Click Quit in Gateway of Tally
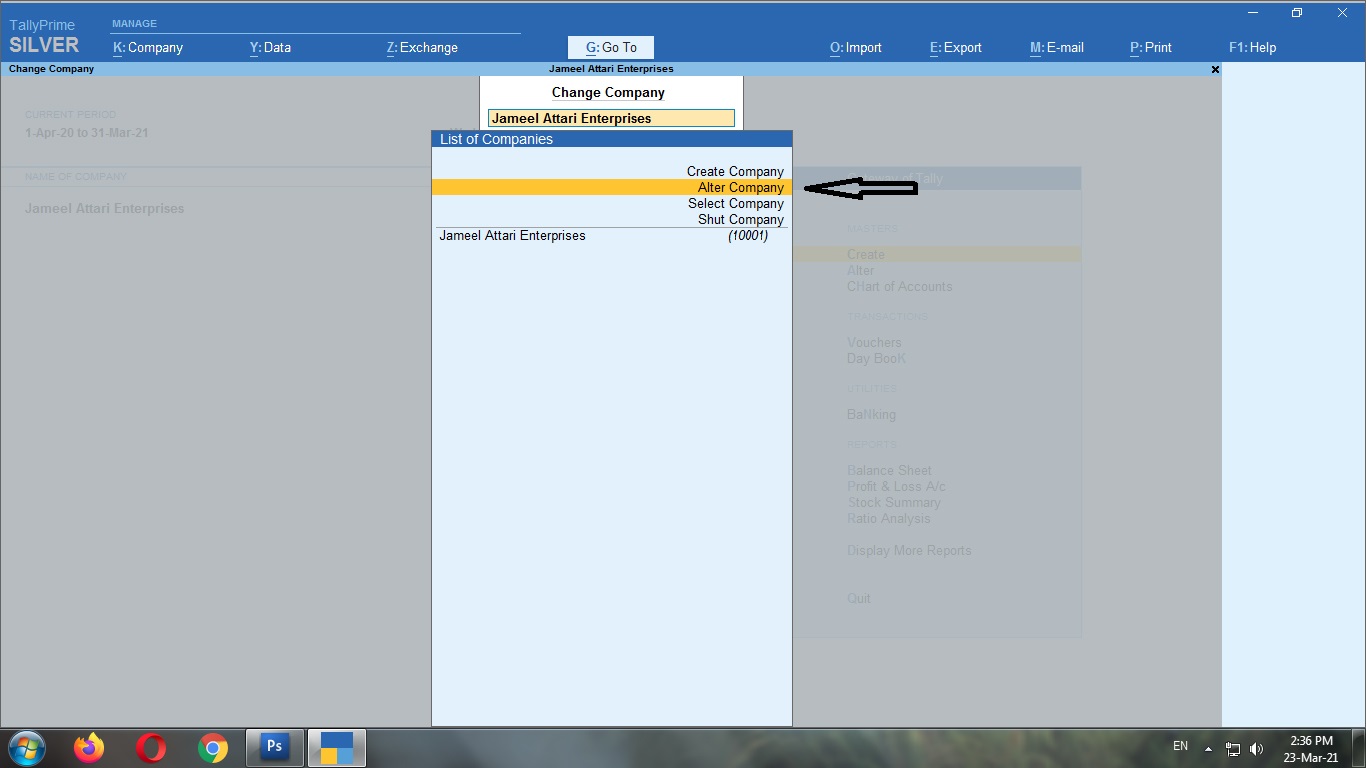Image resolution: width=1366 pixels, height=768 pixels. [859, 598]
